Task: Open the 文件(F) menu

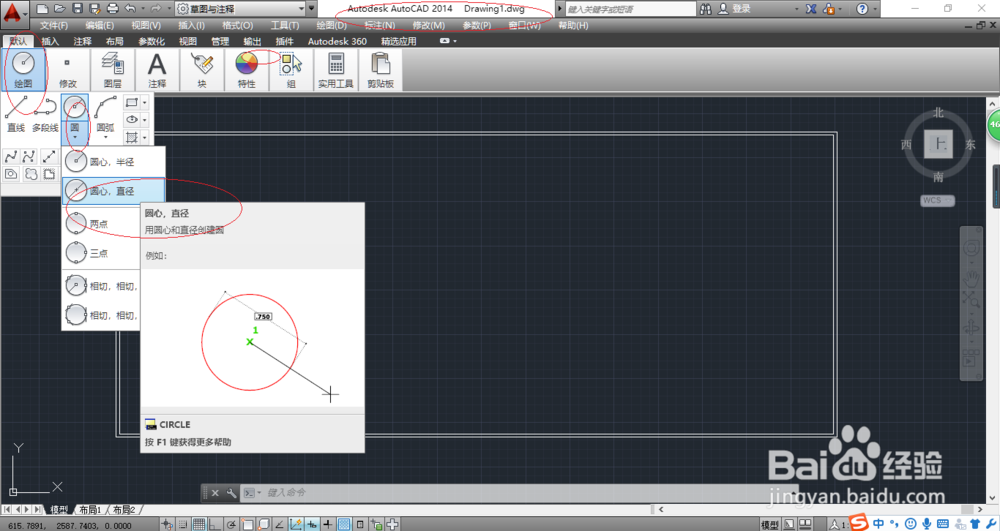Action: pos(54,25)
